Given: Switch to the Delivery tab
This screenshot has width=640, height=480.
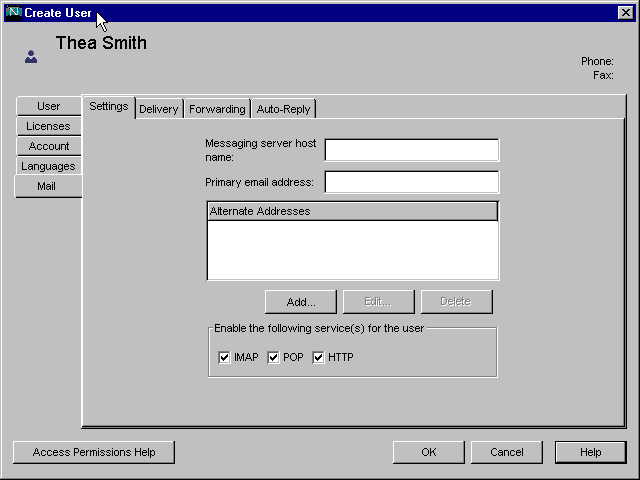Looking at the screenshot, I should point(159,109).
